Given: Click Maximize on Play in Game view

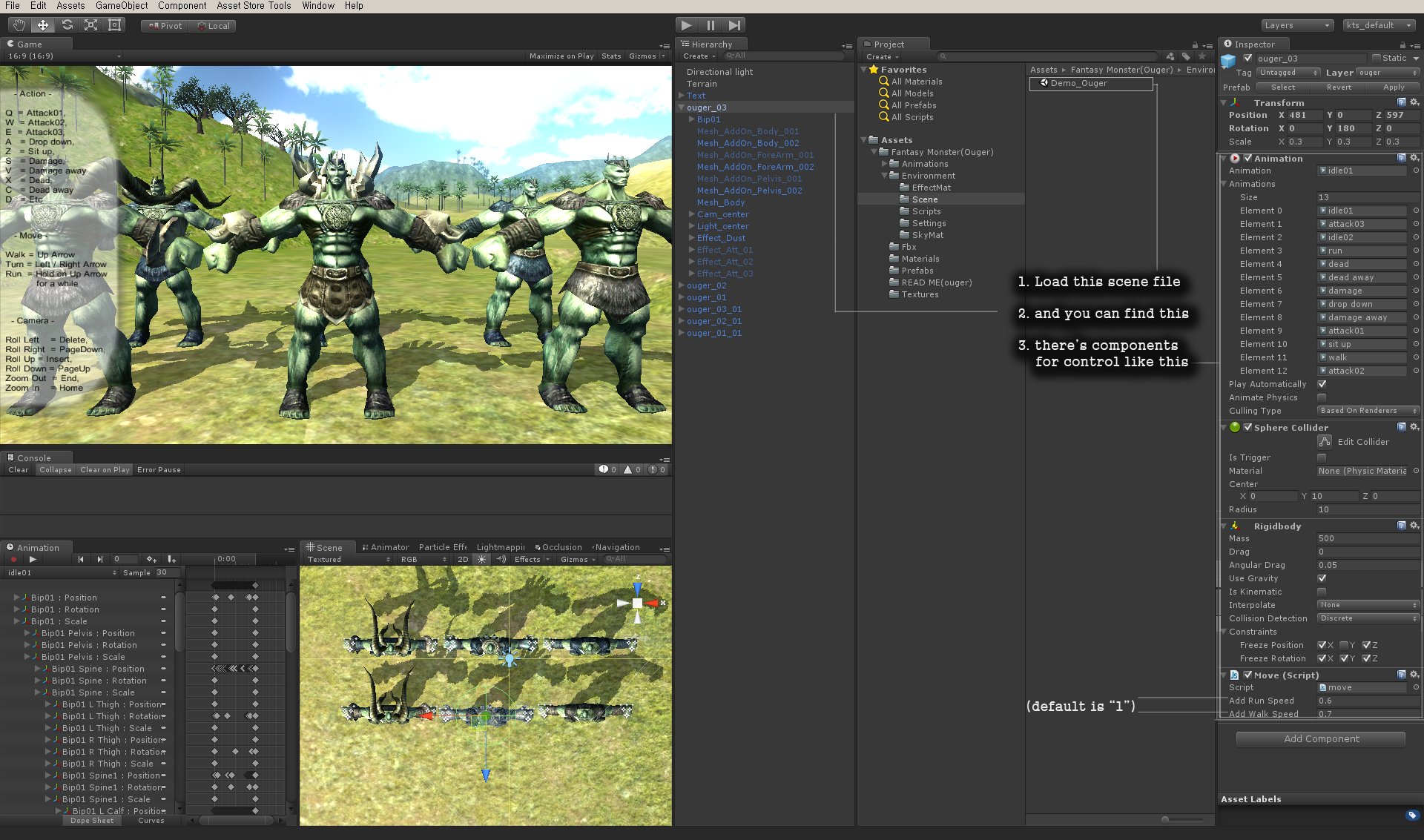Looking at the screenshot, I should [561, 56].
